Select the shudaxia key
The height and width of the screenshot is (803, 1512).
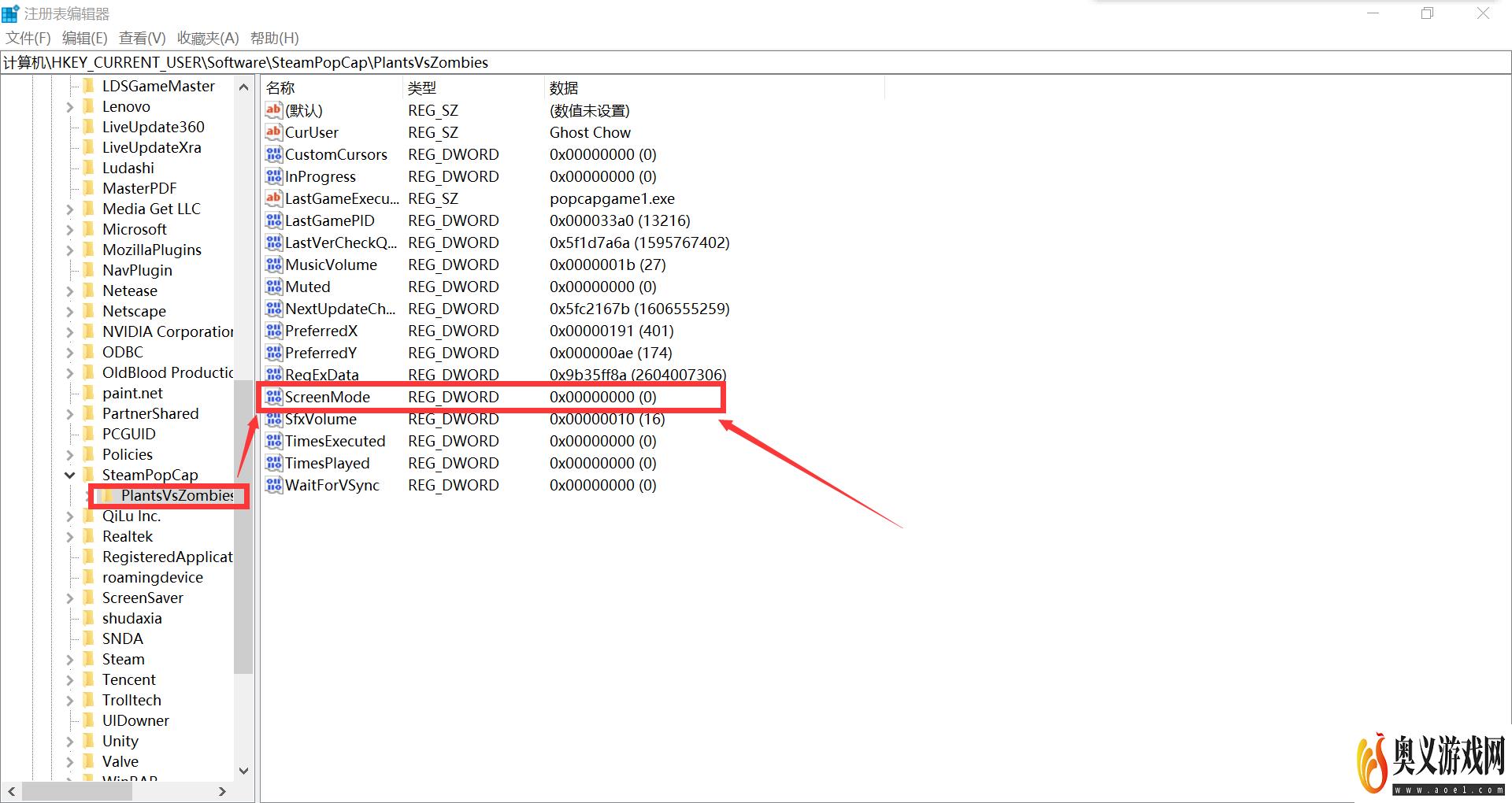pyautogui.click(x=132, y=618)
